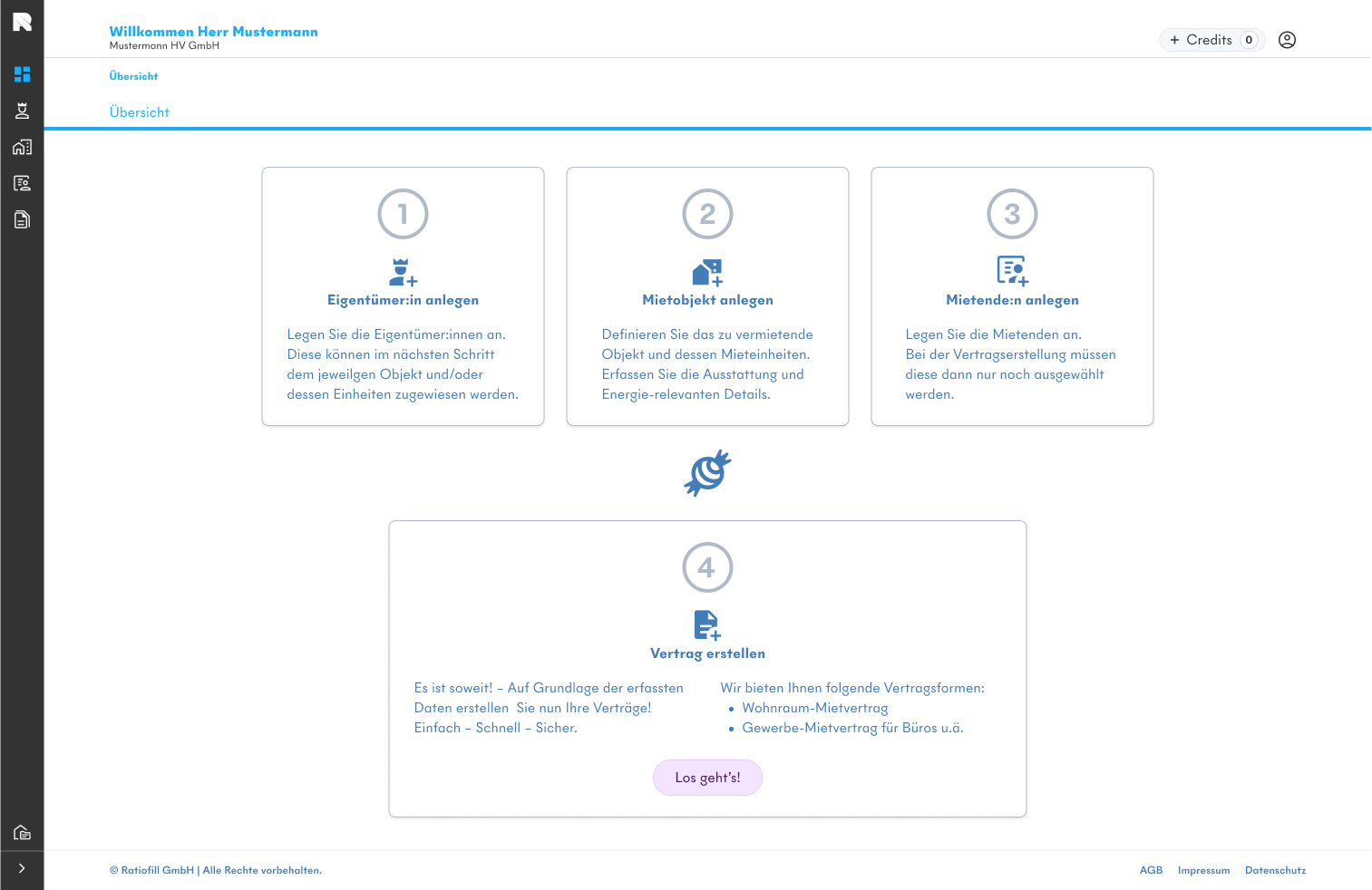Viewport: 1372px width, 890px height.
Task: Click the Definieren Sie das zu vermietende text
Action: coord(707,334)
